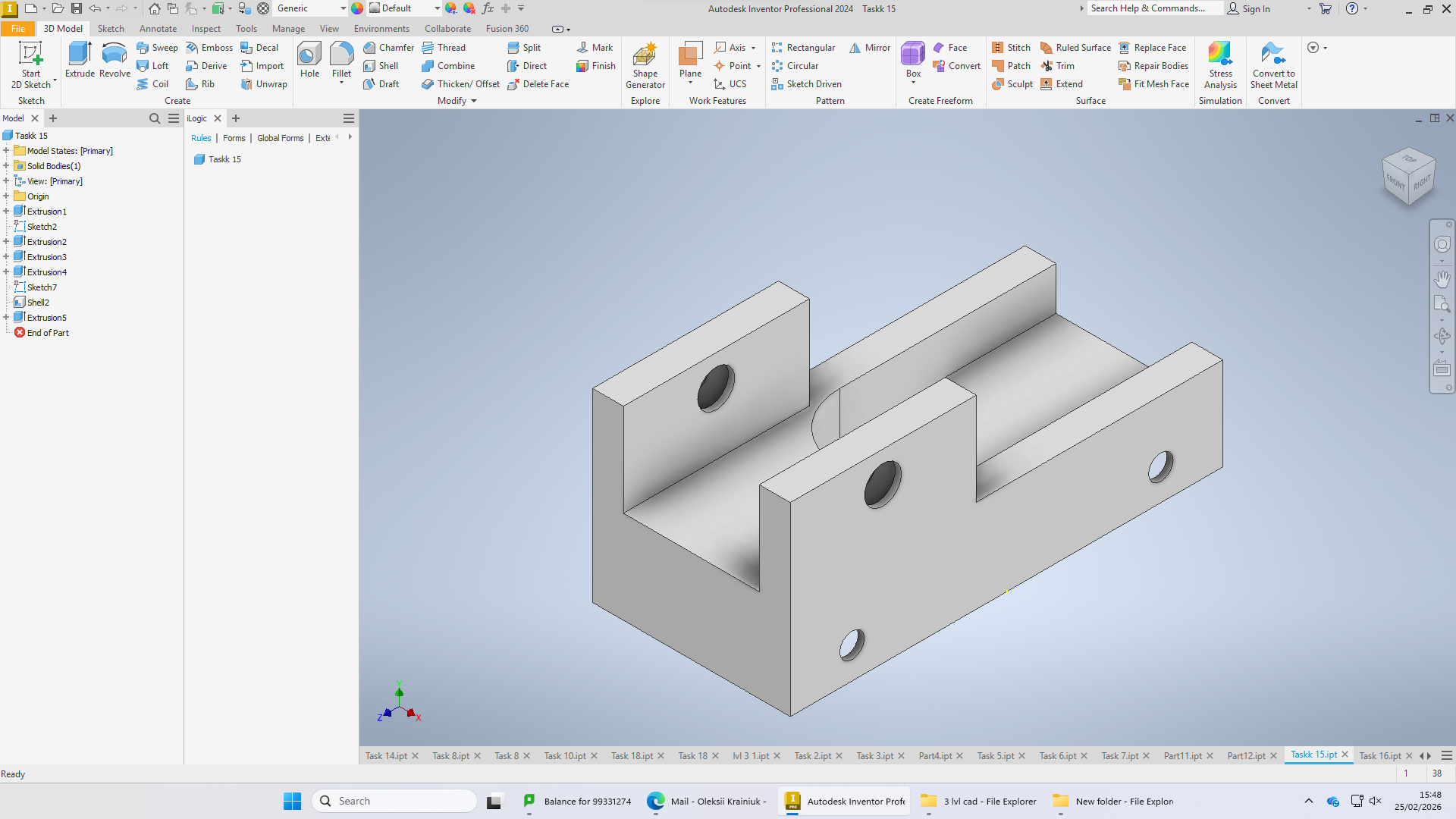
Task: Select the Chamfer tool
Action: point(388,47)
